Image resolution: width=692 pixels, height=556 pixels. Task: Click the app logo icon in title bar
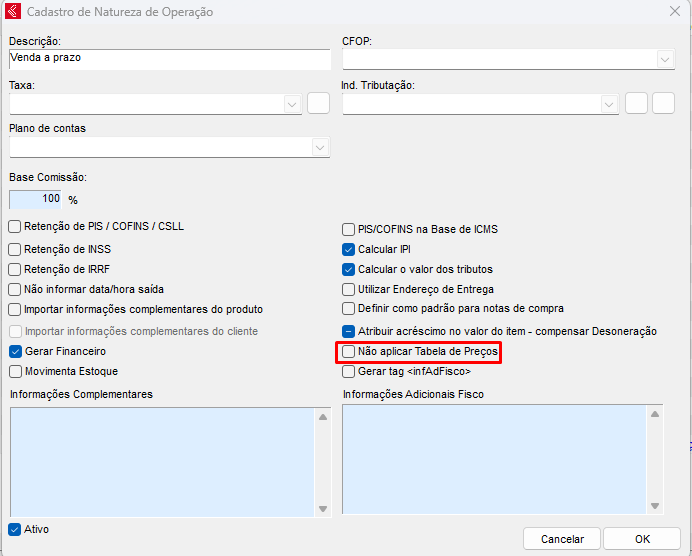click(x=13, y=12)
